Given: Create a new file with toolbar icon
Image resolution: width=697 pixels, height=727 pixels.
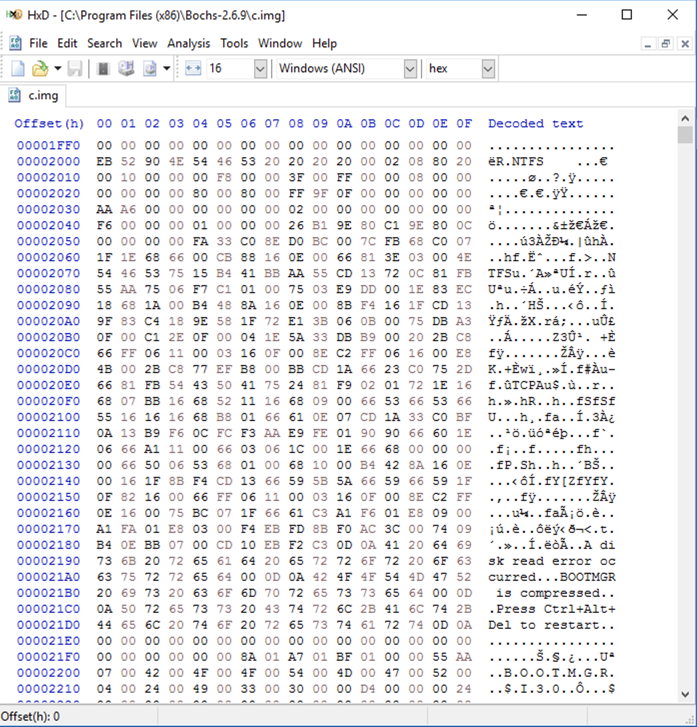Looking at the screenshot, I should pos(18,69).
